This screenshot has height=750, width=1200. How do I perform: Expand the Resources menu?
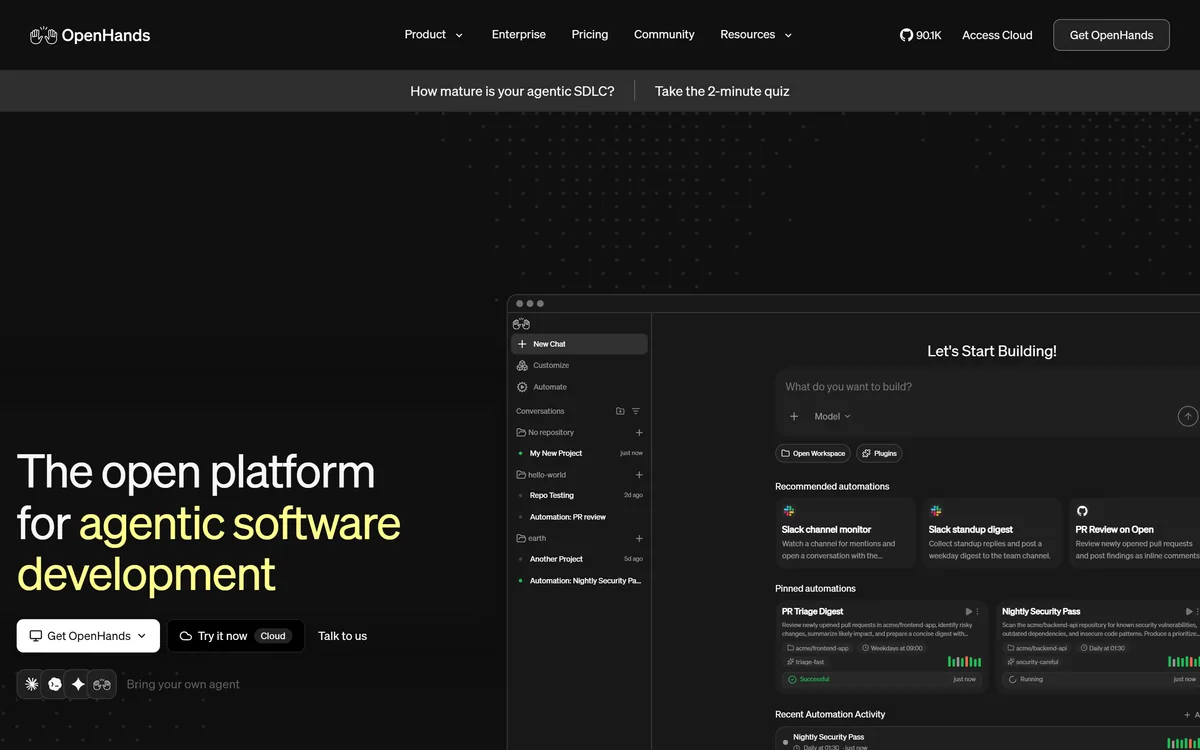point(756,35)
